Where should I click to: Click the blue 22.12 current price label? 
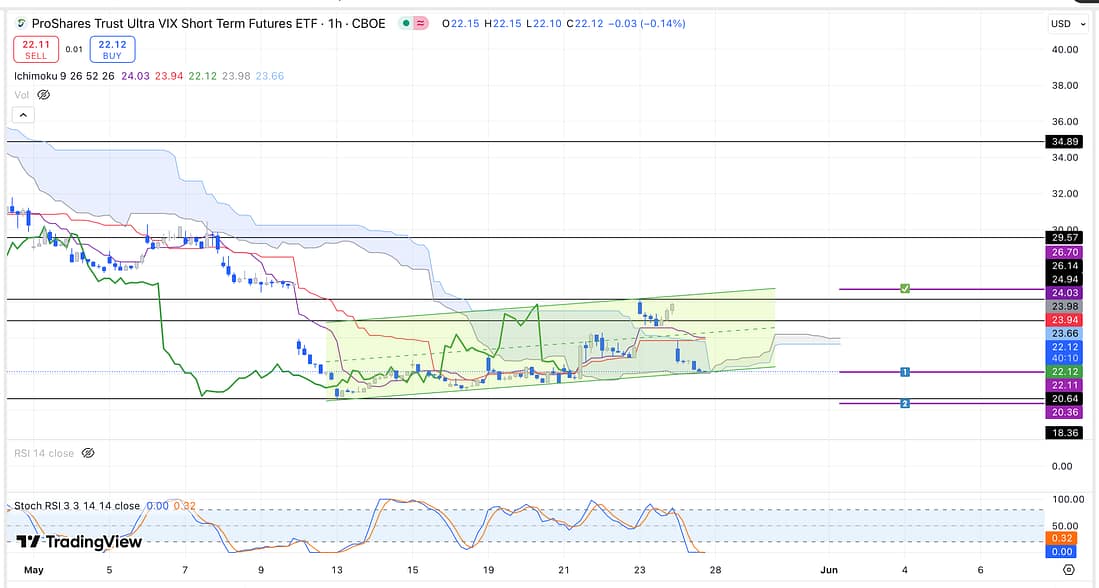(x=1060, y=347)
